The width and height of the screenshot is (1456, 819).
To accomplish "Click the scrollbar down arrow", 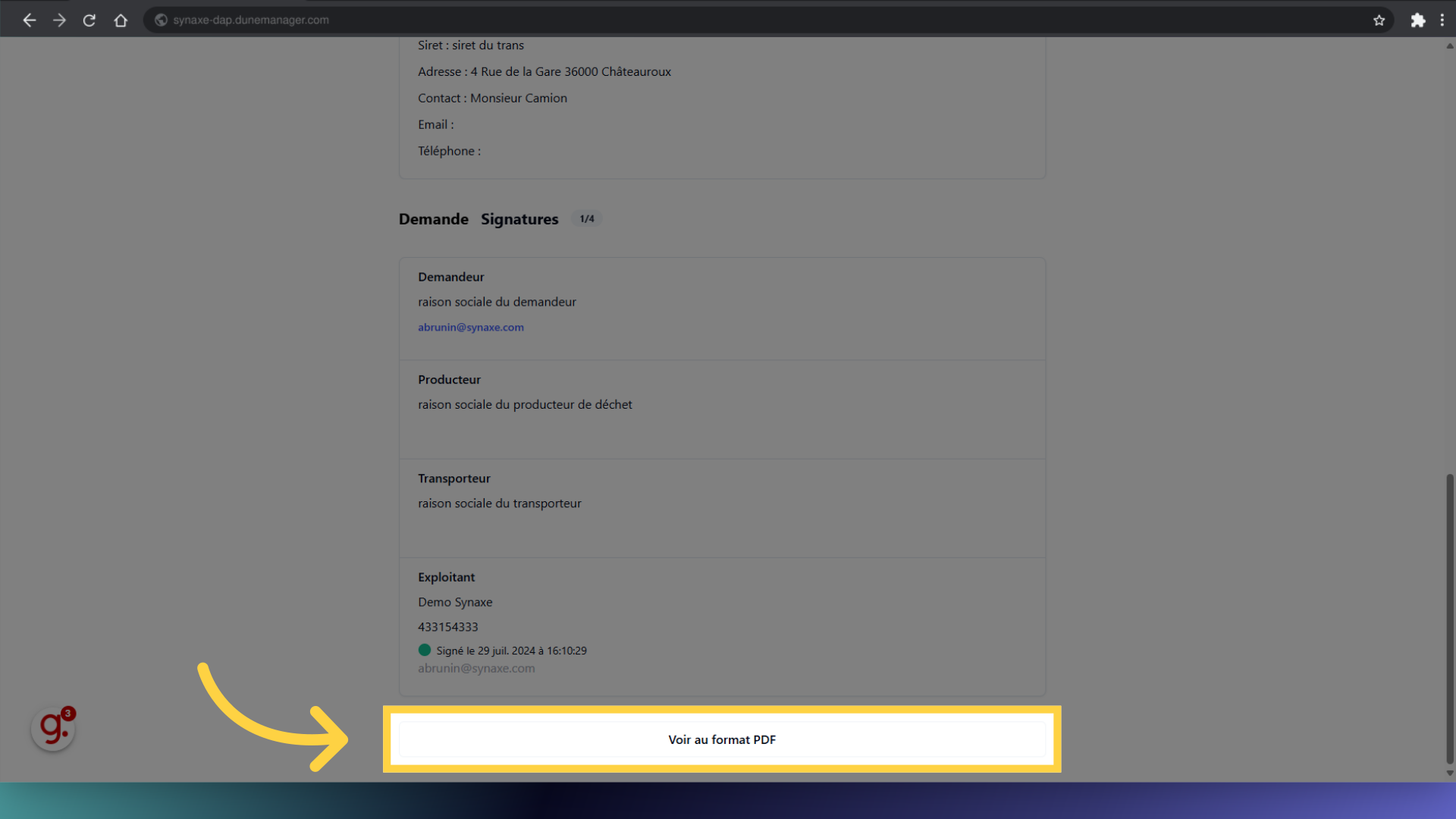I will [1448, 774].
